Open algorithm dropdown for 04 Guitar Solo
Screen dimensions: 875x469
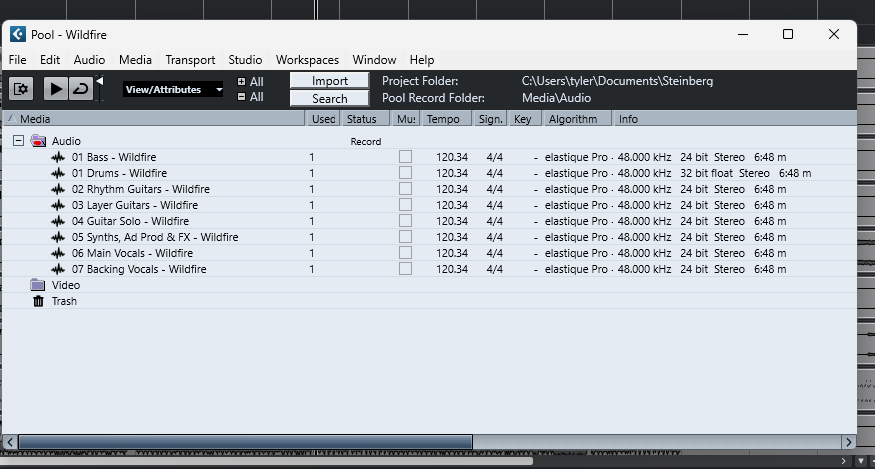point(579,221)
